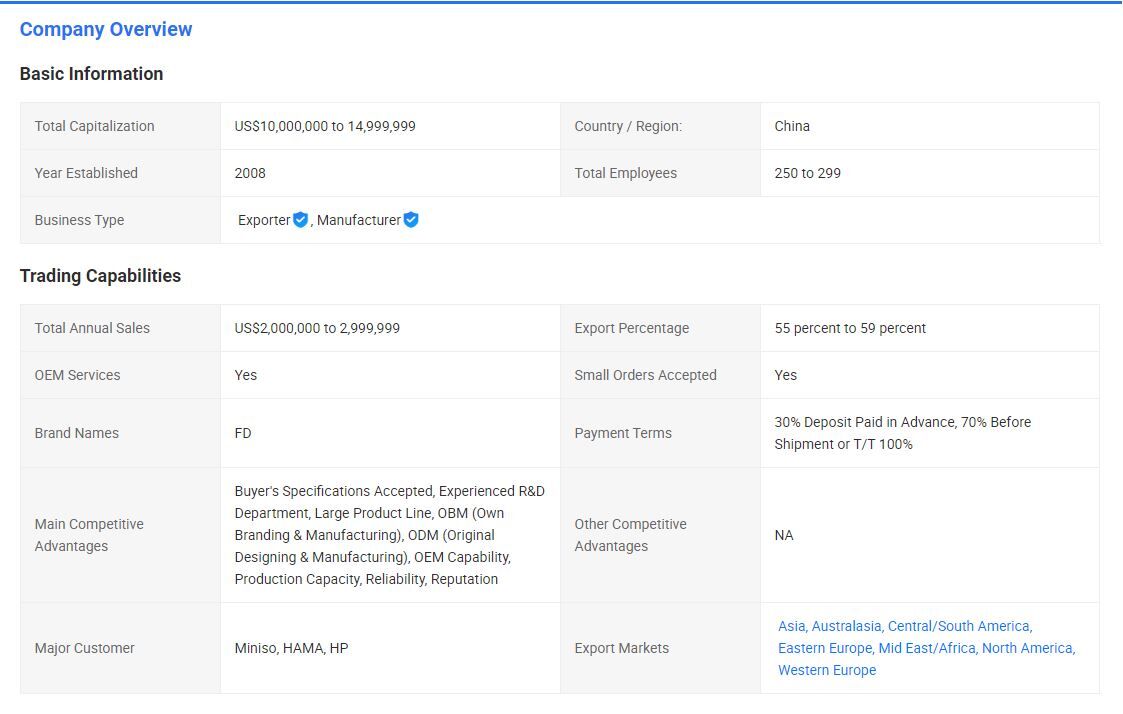Click the Manufacturer business type text
The image size is (1123, 714).
(358, 220)
